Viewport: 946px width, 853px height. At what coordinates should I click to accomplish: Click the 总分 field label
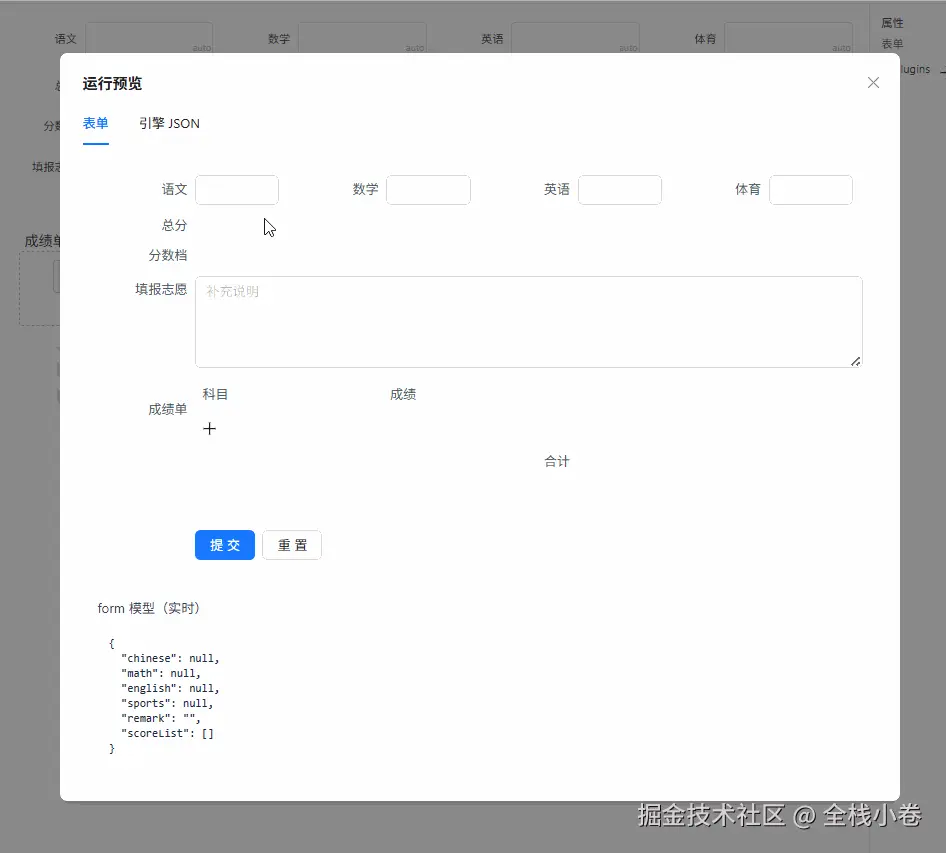click(x=174, y=225)
